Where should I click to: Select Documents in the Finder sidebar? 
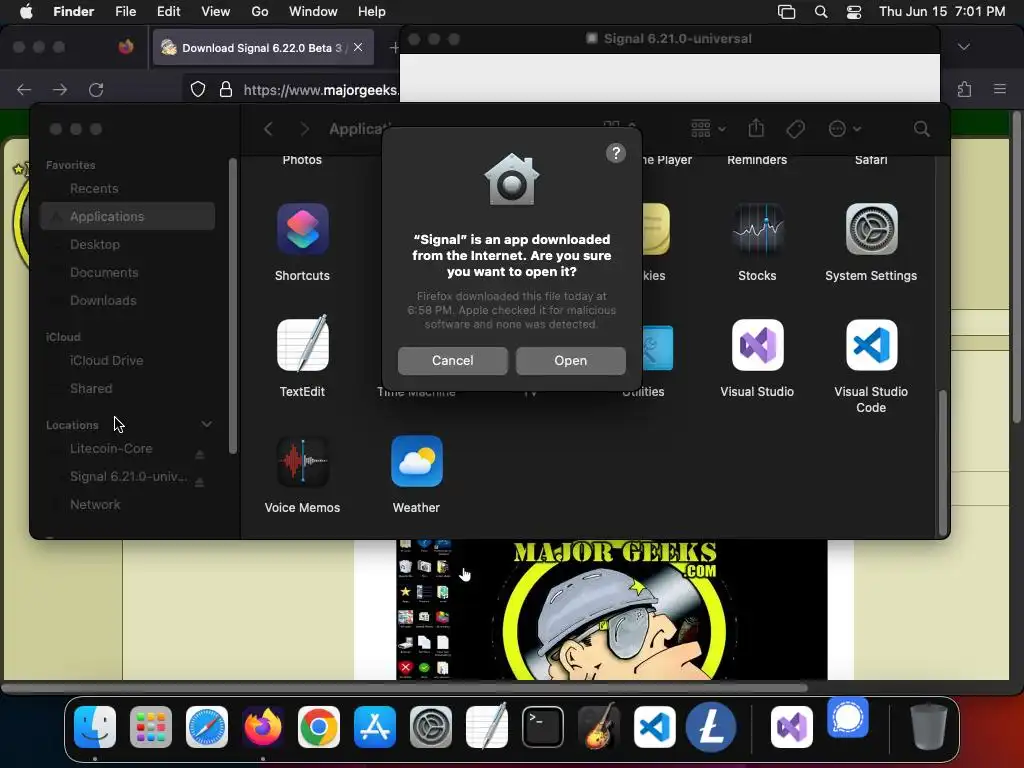[127, 272]
